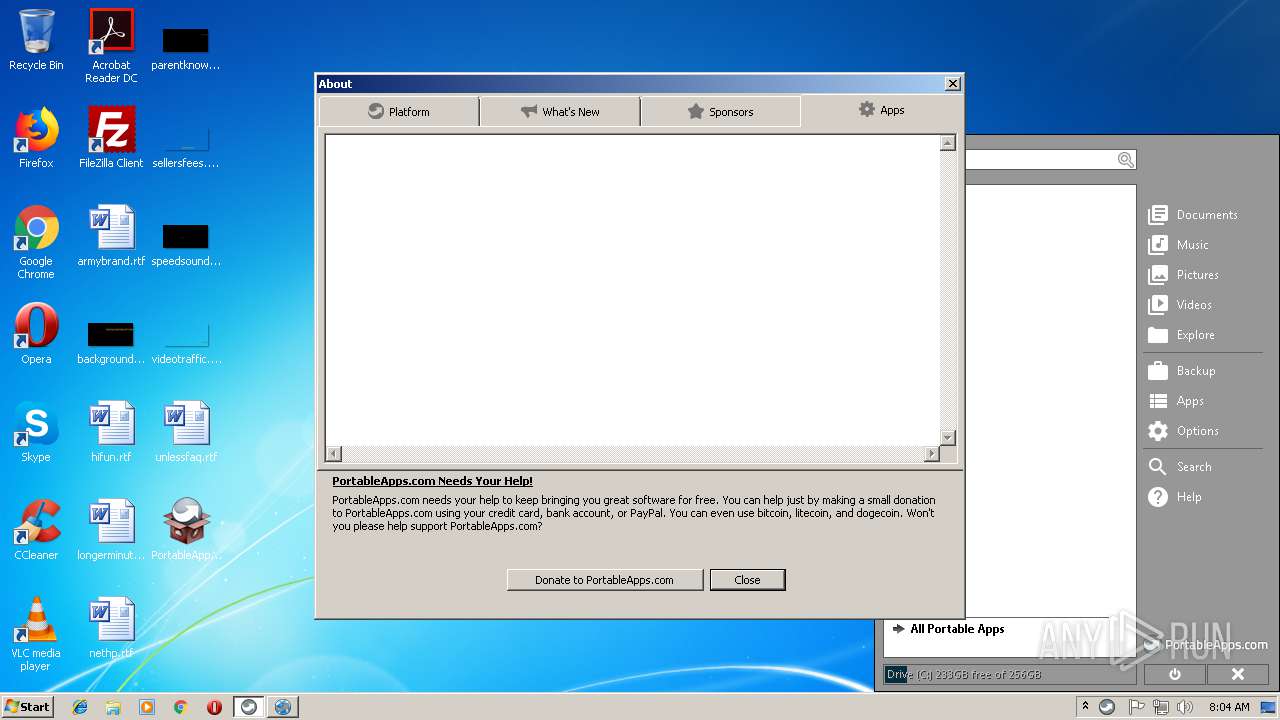
Task: Click the 8:04 AM taskbar clock
Action: [x=1228, y=707]
